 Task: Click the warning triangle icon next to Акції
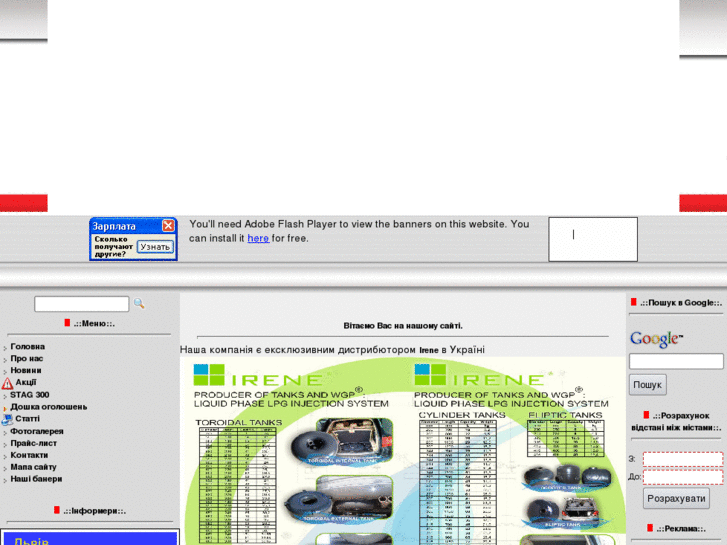7,384
